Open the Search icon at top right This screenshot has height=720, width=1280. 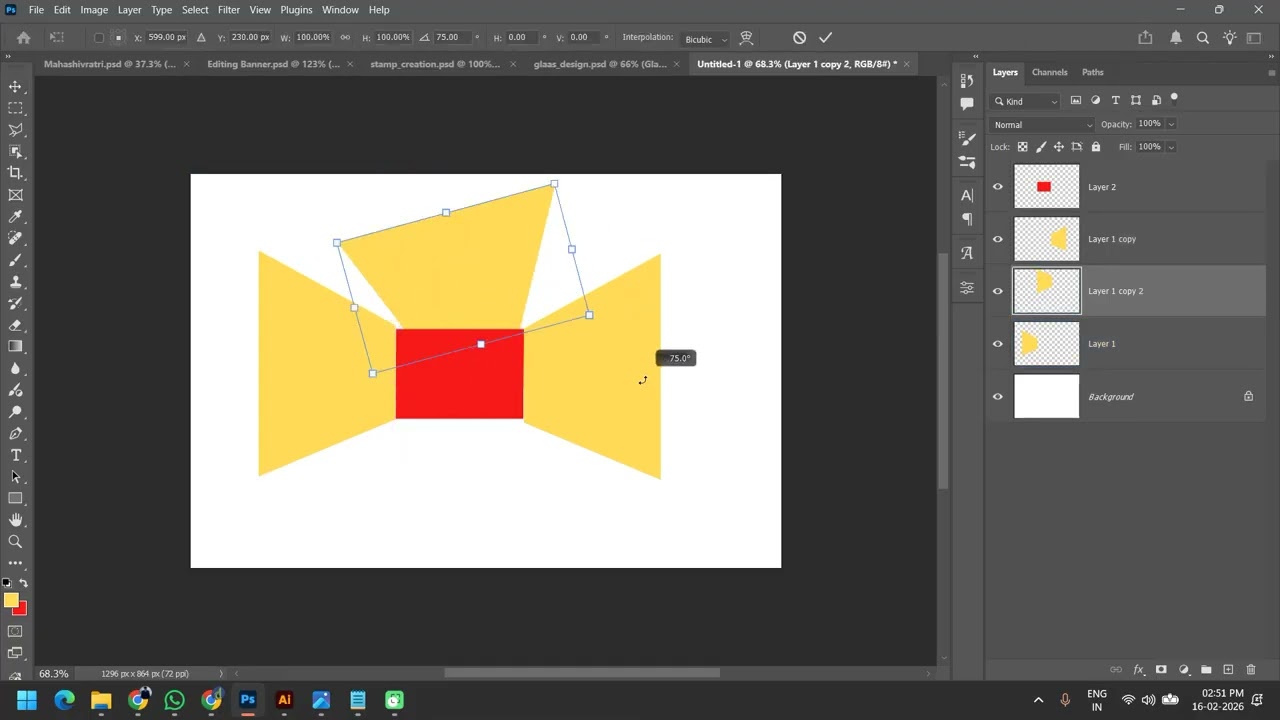point(1203,38)
